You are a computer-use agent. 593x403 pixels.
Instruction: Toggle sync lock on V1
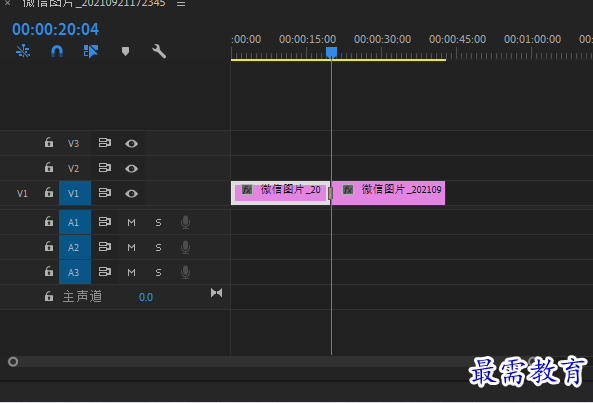[x=105, y=193]
